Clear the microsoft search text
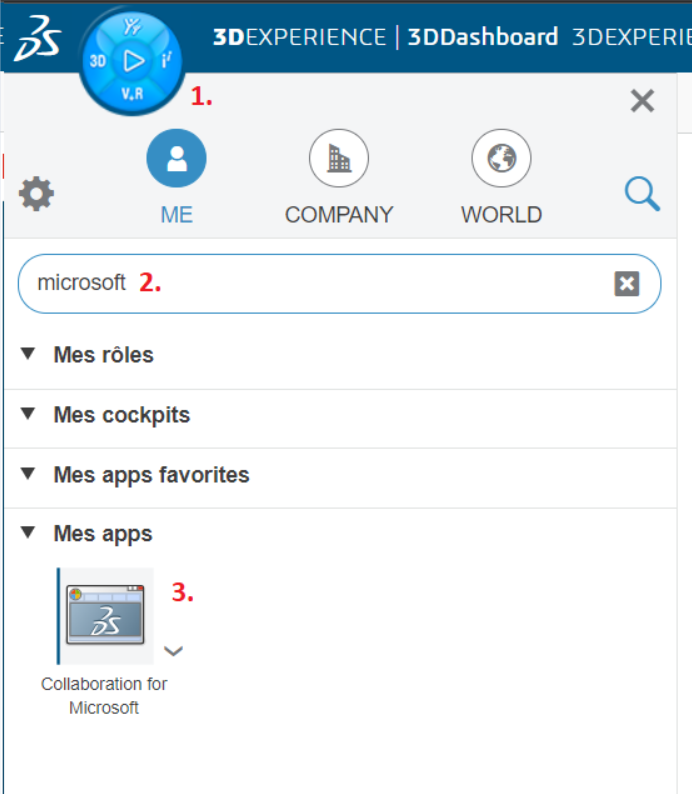This screenshot has width=692, height=794. (626, 284)
